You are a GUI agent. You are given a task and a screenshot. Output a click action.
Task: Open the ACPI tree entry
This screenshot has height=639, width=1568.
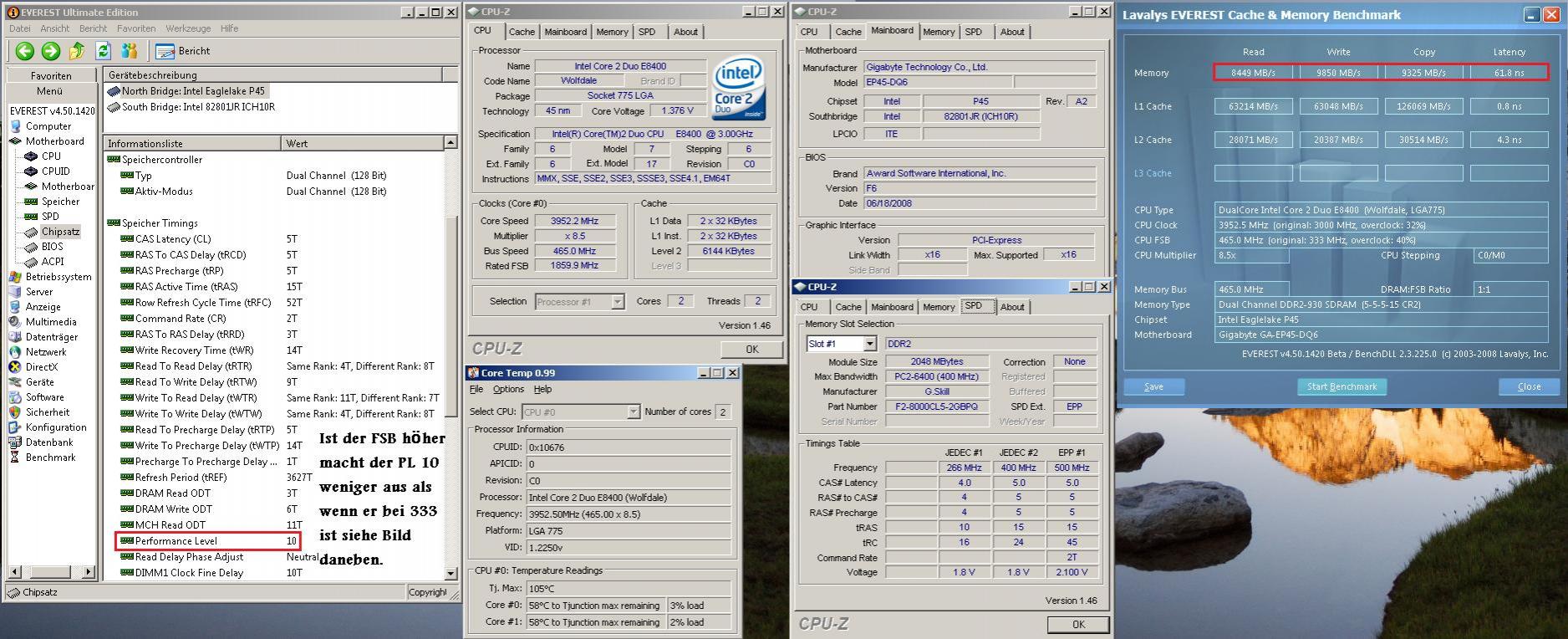(x=53, y=262)
